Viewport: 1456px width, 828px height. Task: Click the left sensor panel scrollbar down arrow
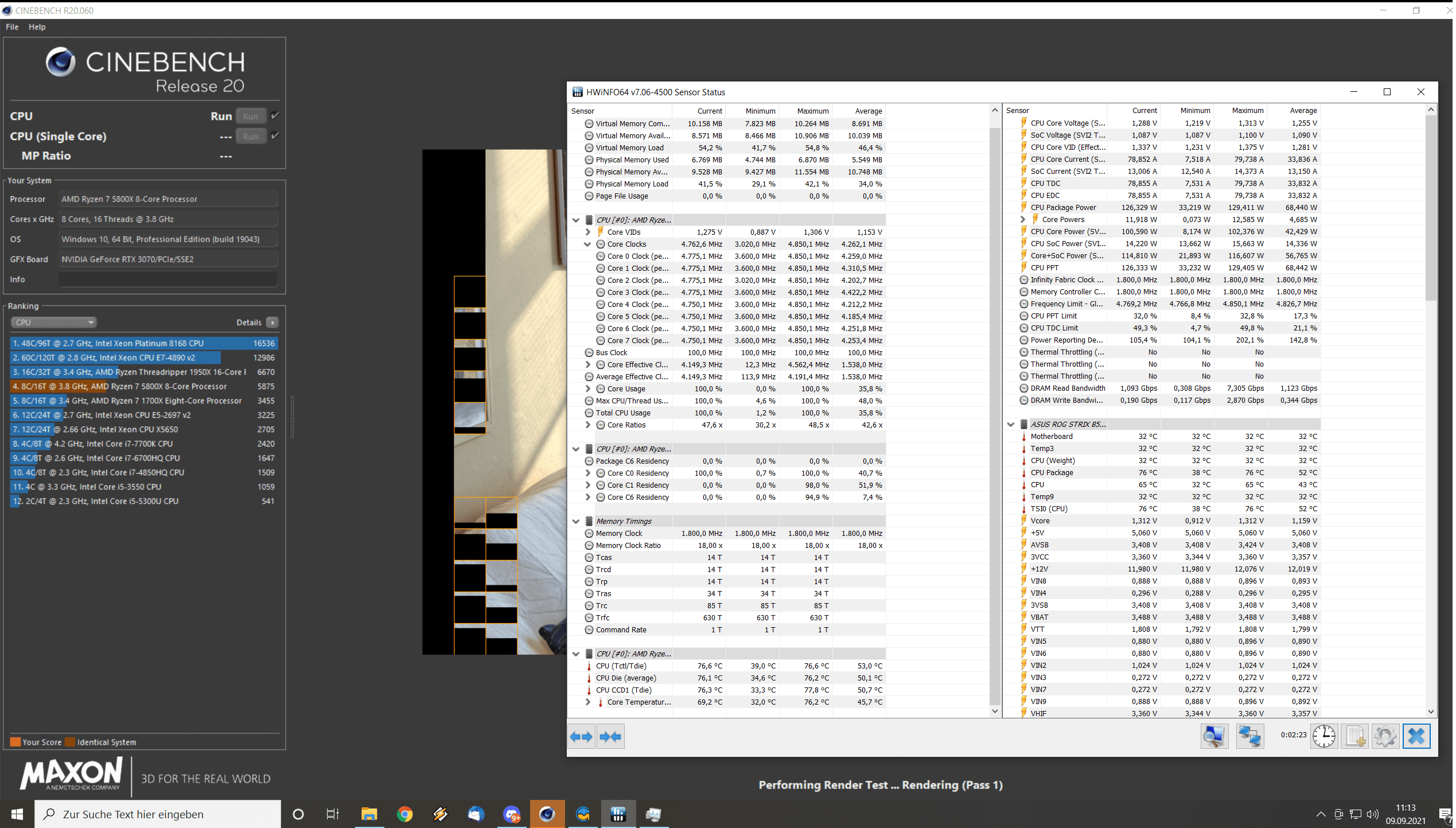(995, 711)
